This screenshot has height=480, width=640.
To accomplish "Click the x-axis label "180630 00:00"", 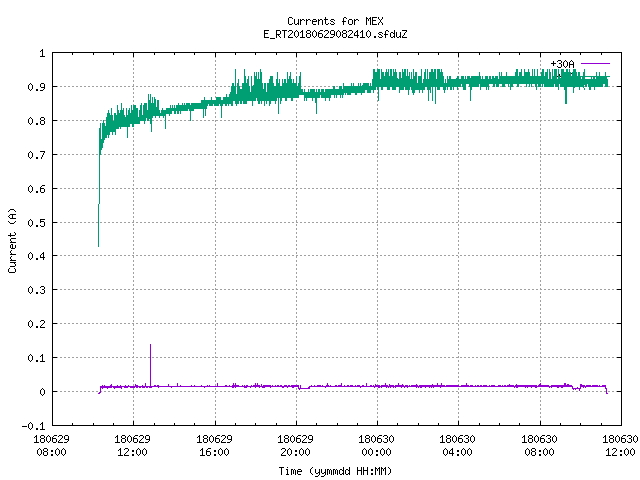I will pos(376,446).
